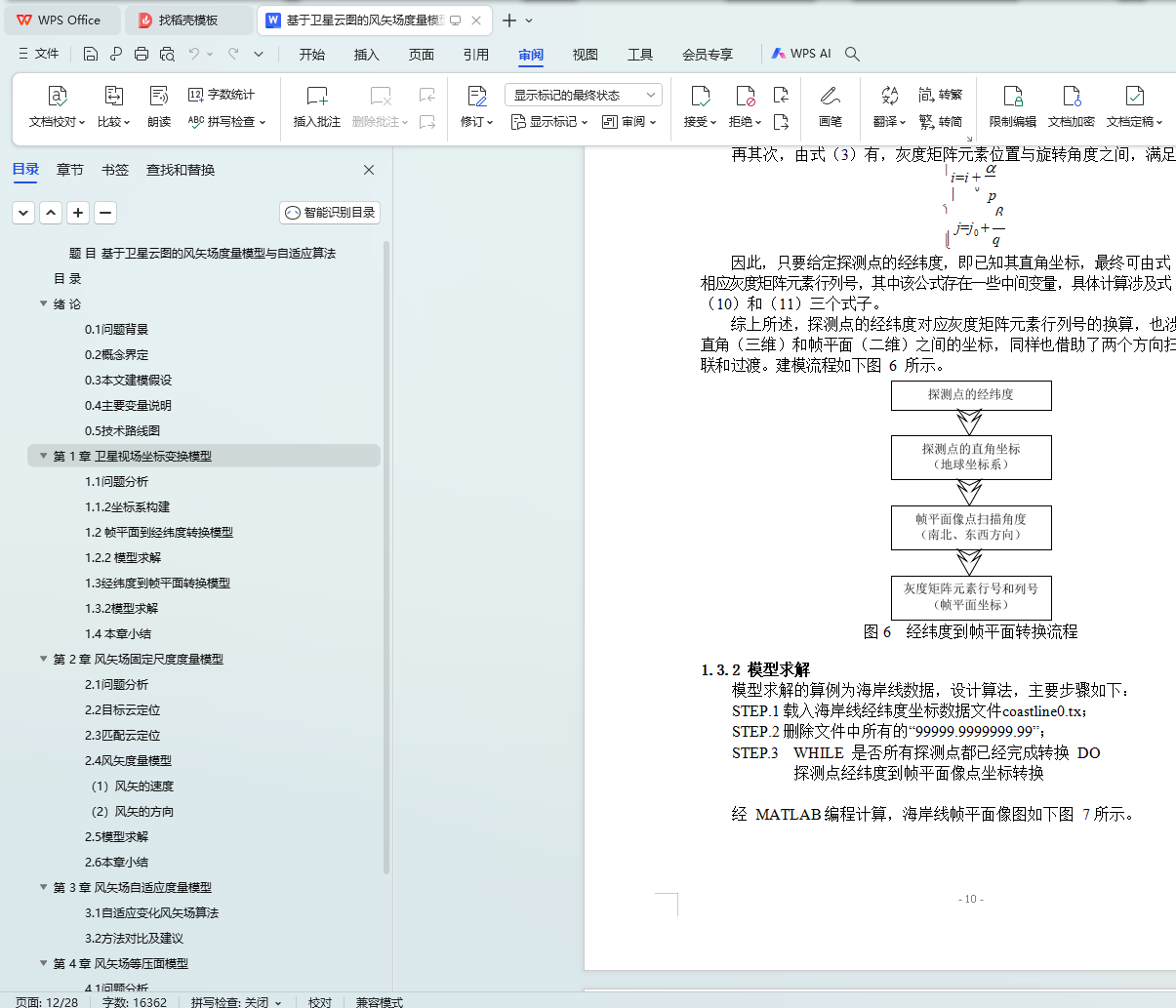Jump to the previous revision (arrow over page)
Image resolution: width=1176 pixels, height=1008 pixels.
pyautogui.click(x=781, y=95)
